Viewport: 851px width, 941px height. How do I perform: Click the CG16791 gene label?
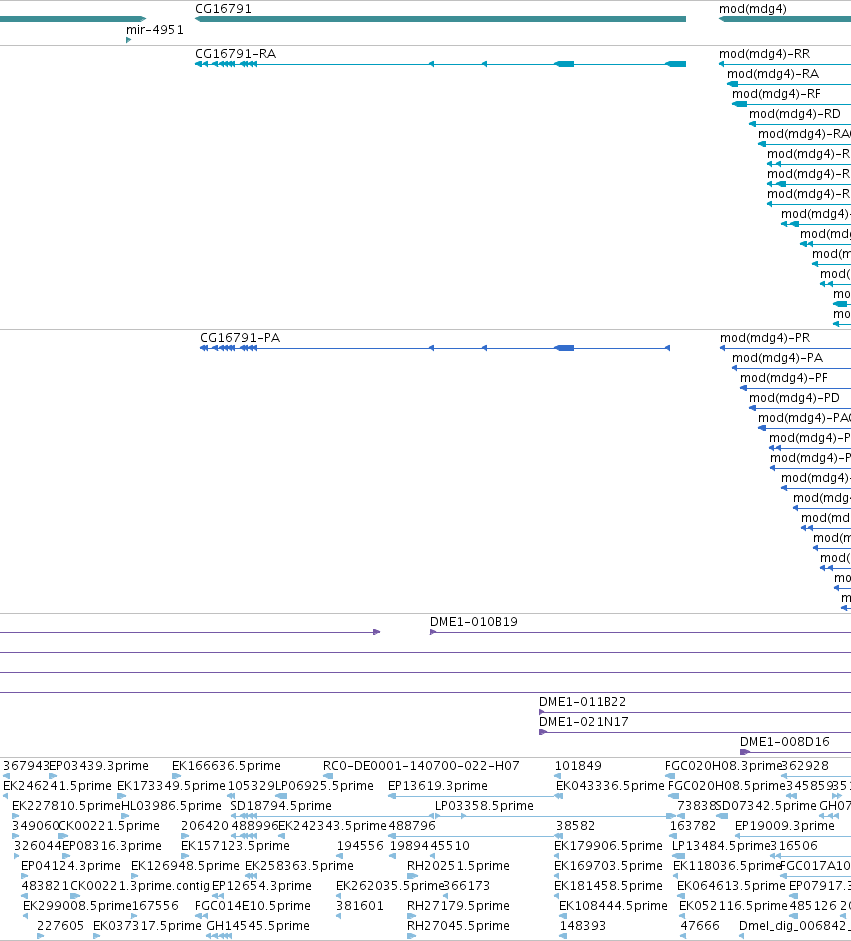(223, 9)
